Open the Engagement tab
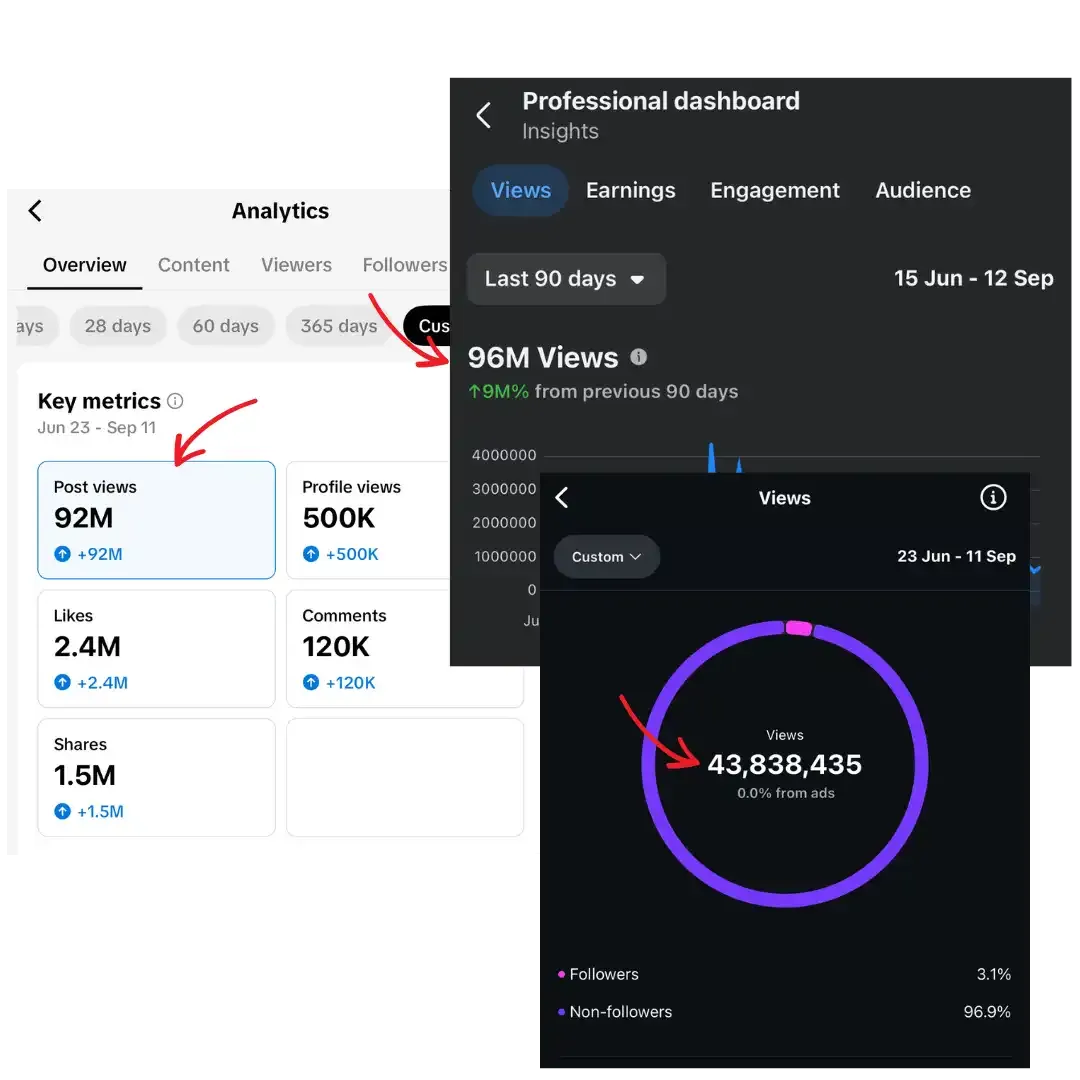1080x1080 pixels. (775, 190)
